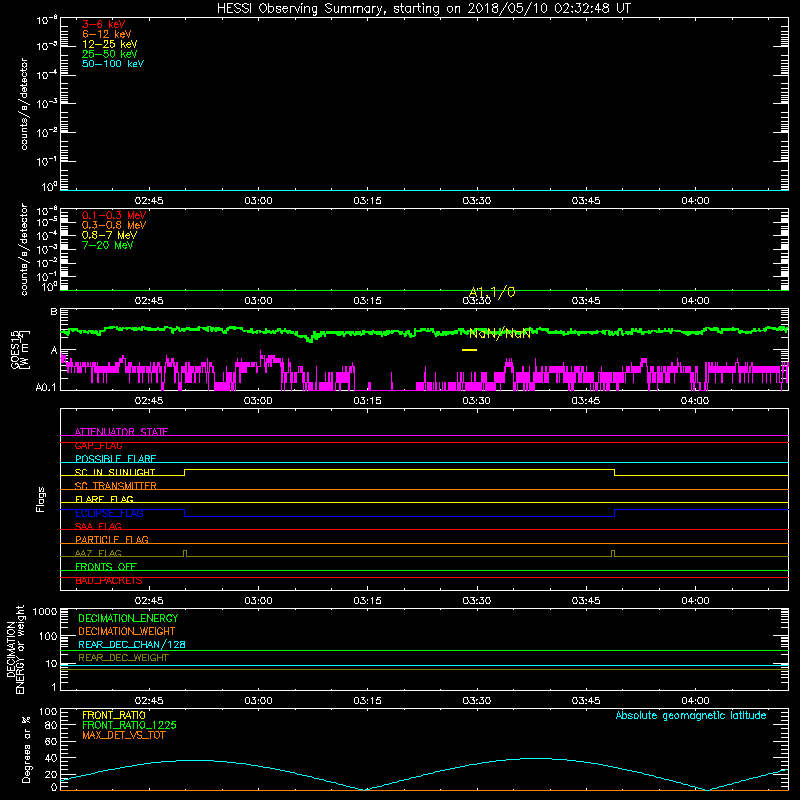
Task: Click the DECIMATION_WEIGHT legend label
Action: (127, 631)
